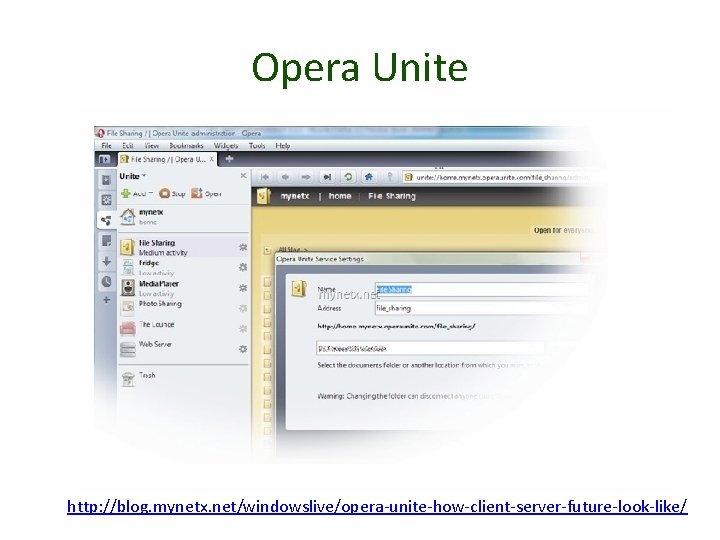The height and width of the screenshot is (540, 720).
Task: Click the gear icon for Web Server
Action: pyautogui.click(x=243, y=349)
